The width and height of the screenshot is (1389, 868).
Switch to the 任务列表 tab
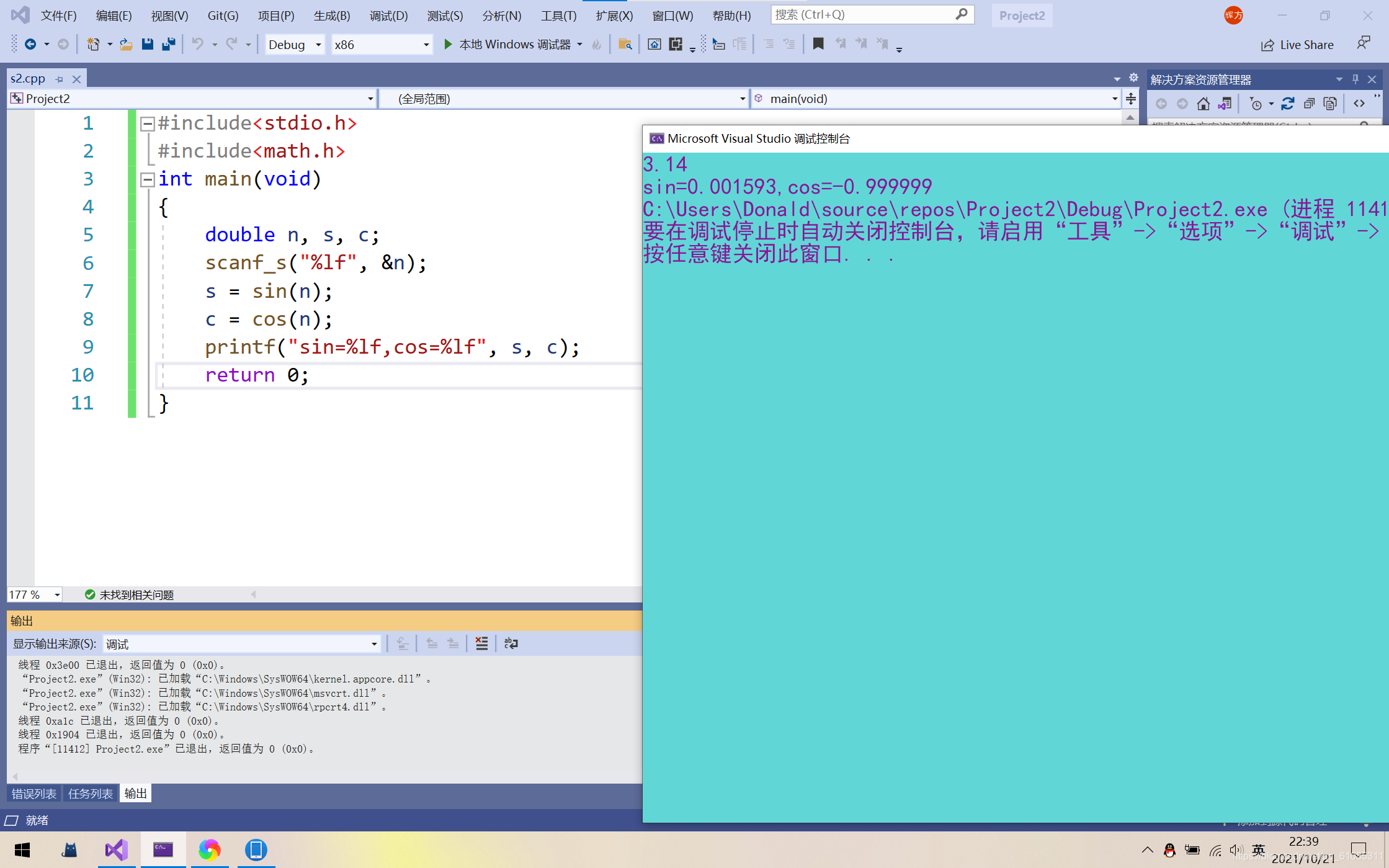pyautogui.click(x=91, y=794)
